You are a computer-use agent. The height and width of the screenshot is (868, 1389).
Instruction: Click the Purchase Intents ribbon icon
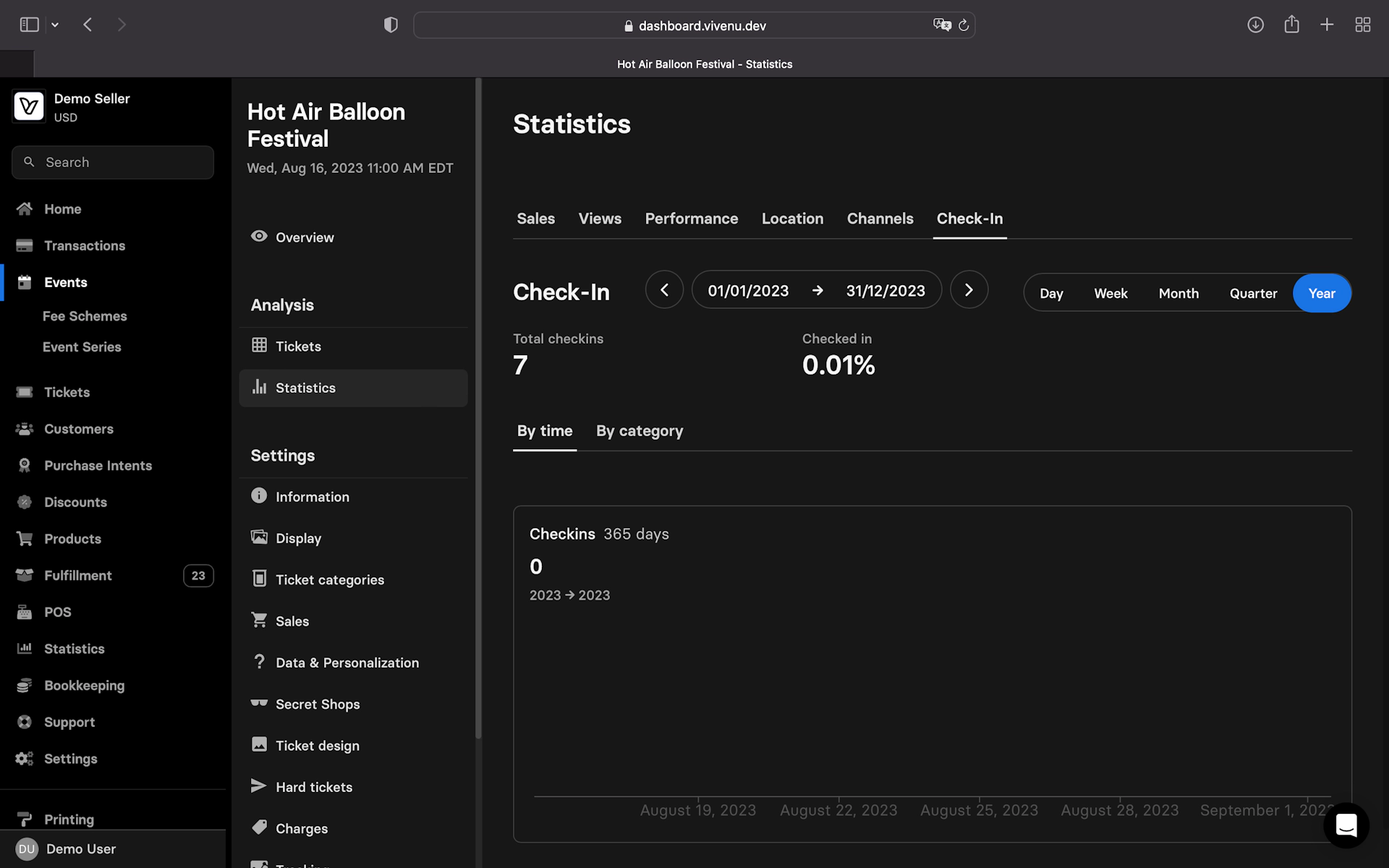(x=25, y=465)
